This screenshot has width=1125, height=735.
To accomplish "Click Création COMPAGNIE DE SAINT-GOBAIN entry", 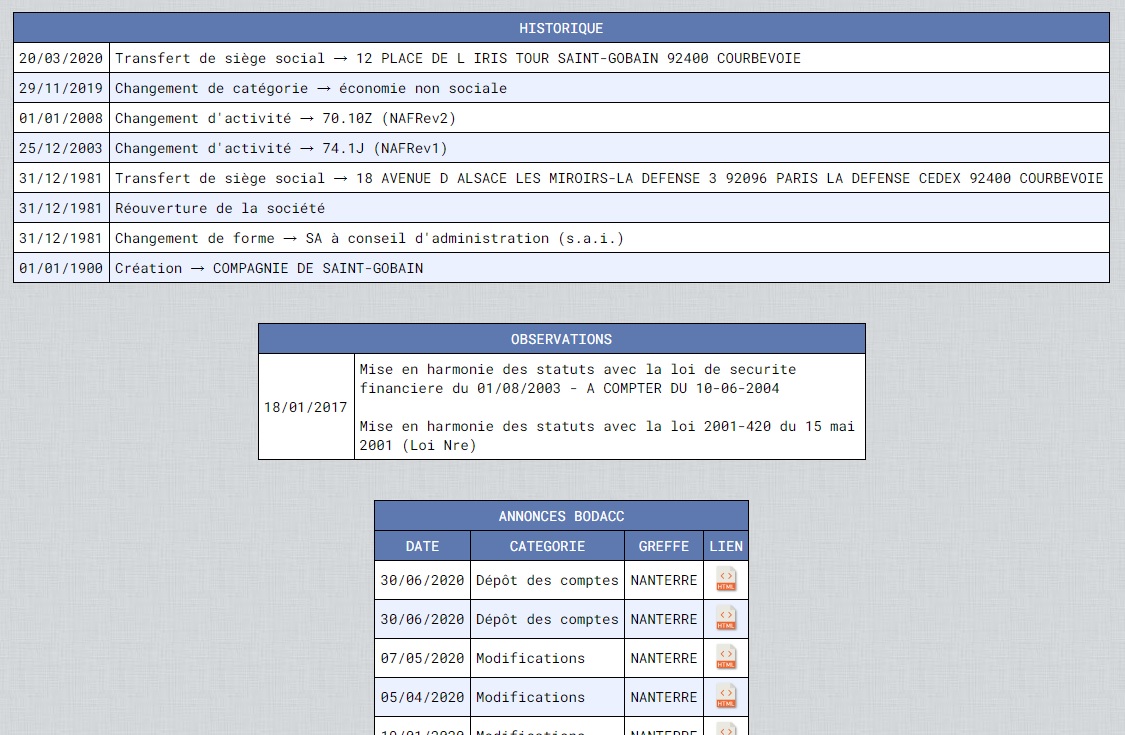I will pyautogui.click(x=269, y=268).
